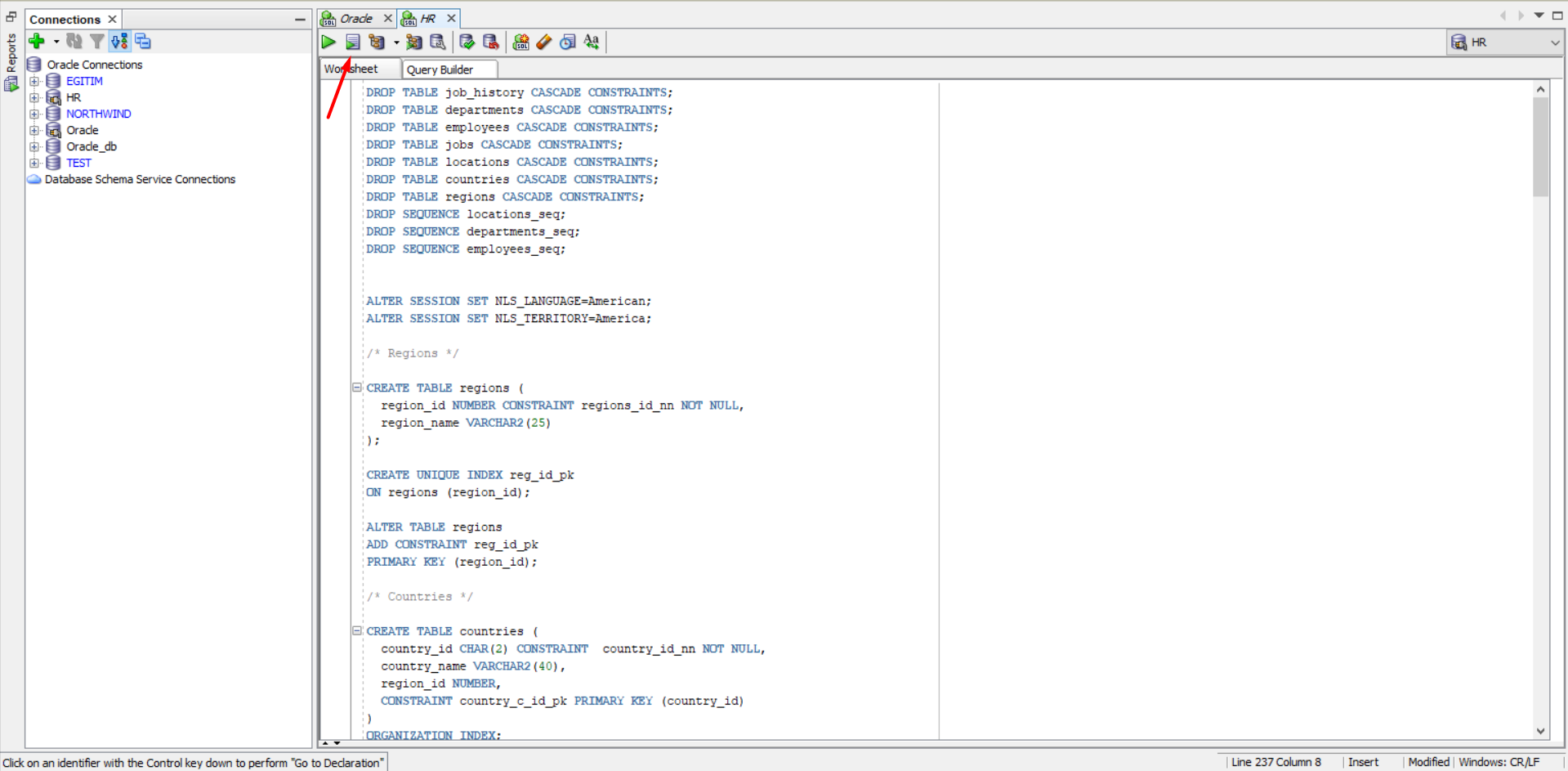Select the EGITIM connection label
The height and width of the screenshot is (771, 1568).
[85, 81]
